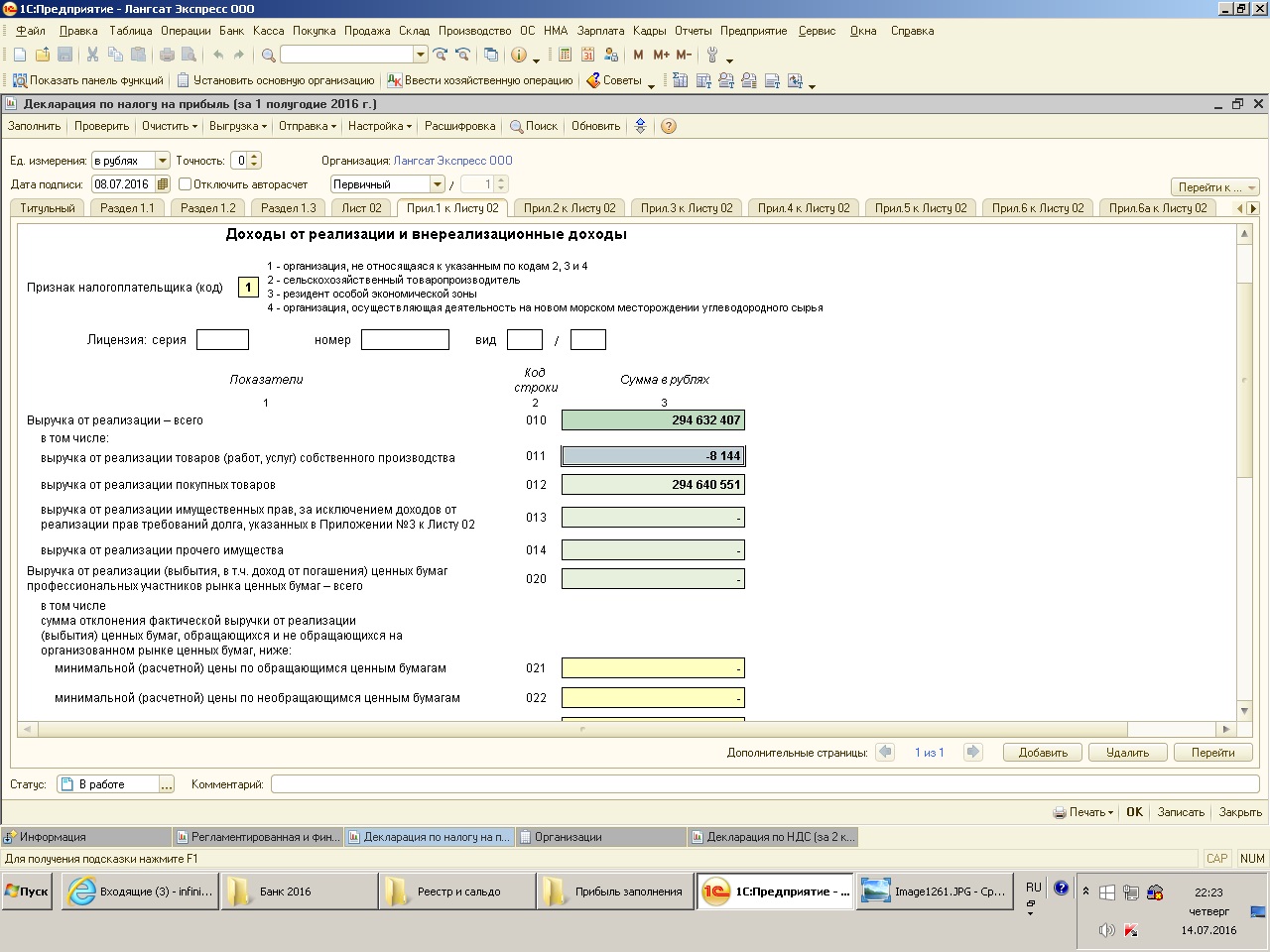This screenshot has width=1270, height=952.
Task: Click the vertical scrollbar down arrow
Action: pyautogui.click(x=1244, y=711)
